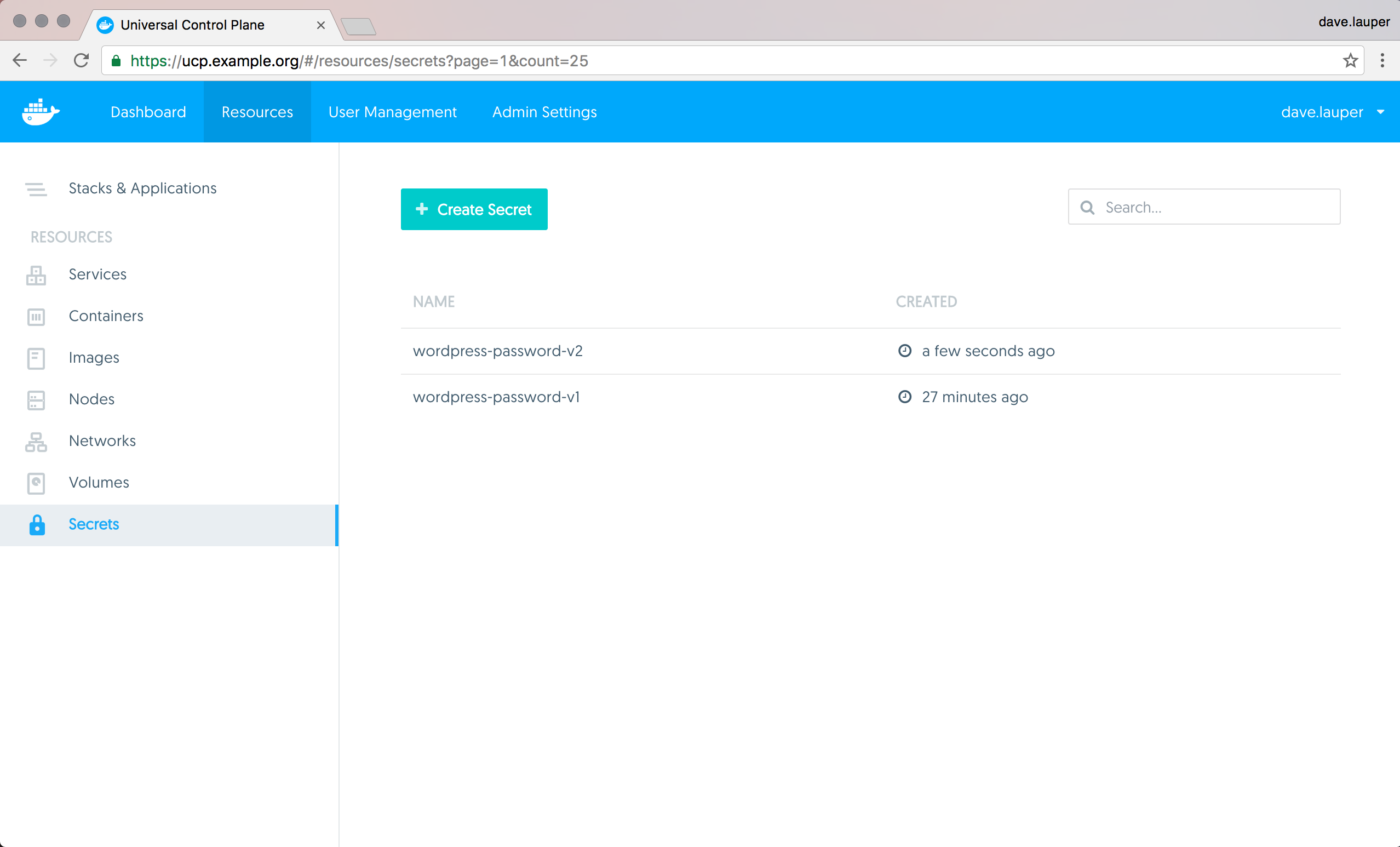This screenshot has width=1400, height=847.
Task: Click the Services sidebar icon
Action: coord(36,275)
